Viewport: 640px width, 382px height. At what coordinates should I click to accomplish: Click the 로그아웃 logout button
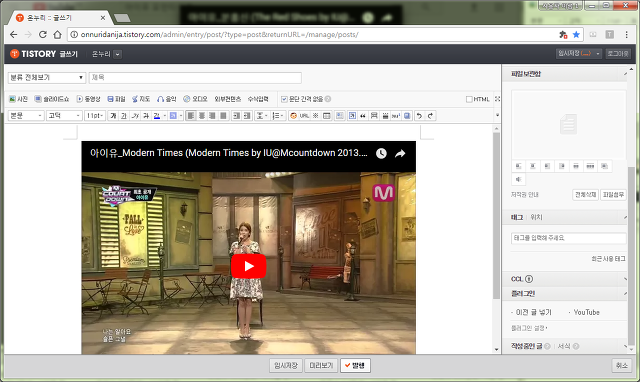pyautogui.click(x=618, y=54)
